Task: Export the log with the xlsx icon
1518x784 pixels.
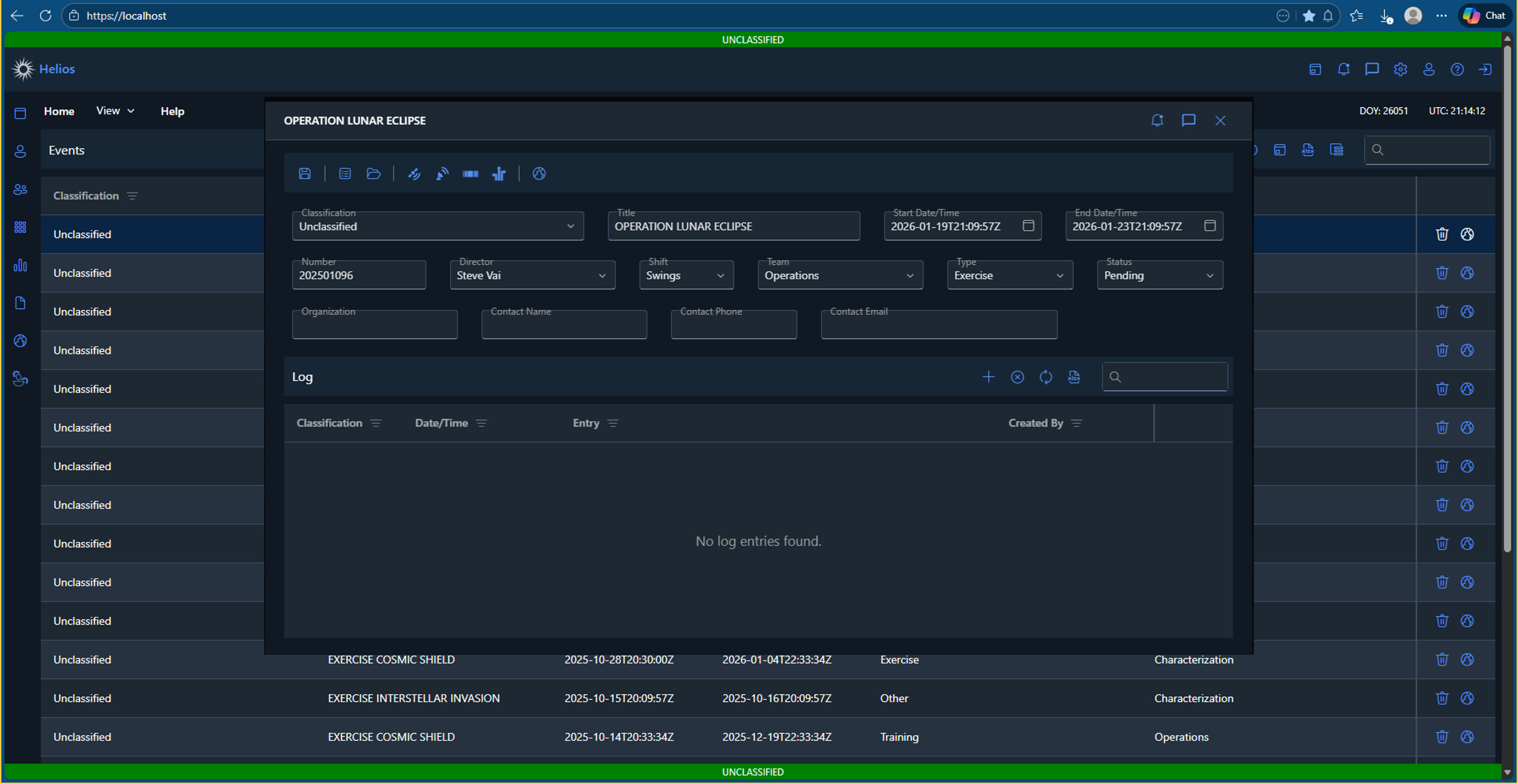Action: (1074, 377)
